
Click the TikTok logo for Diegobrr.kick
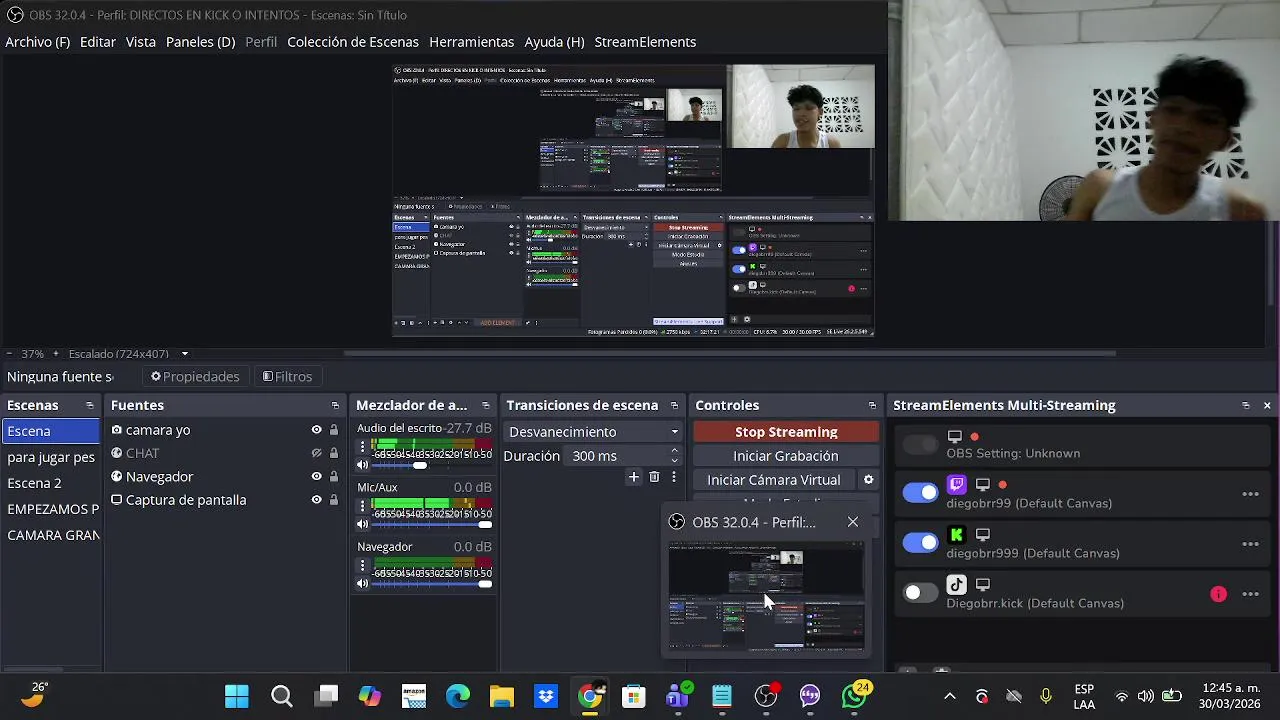pyautogui.click(x=957, y=585)
